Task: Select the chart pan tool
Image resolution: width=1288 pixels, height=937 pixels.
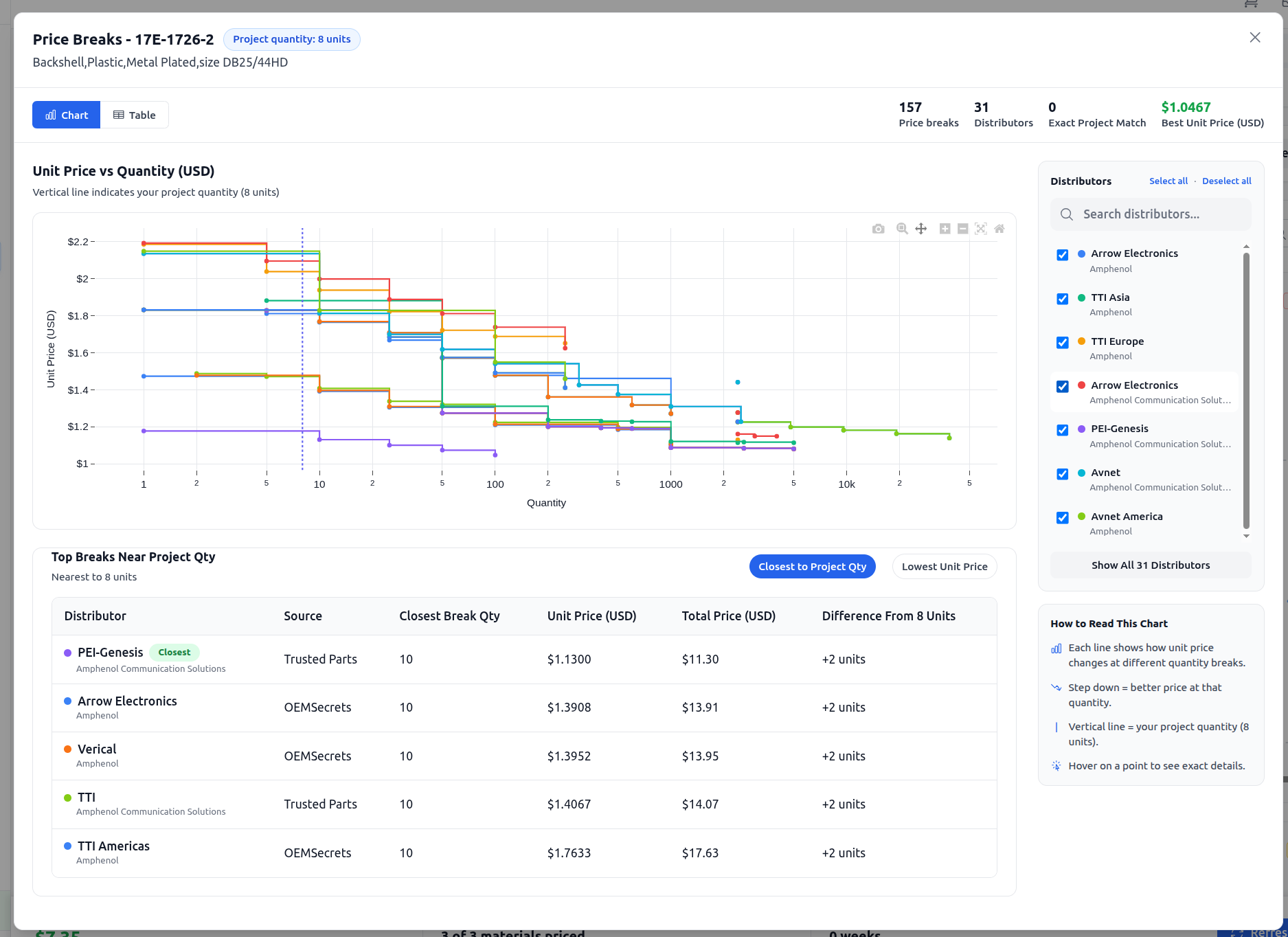Action: point(920,229)
